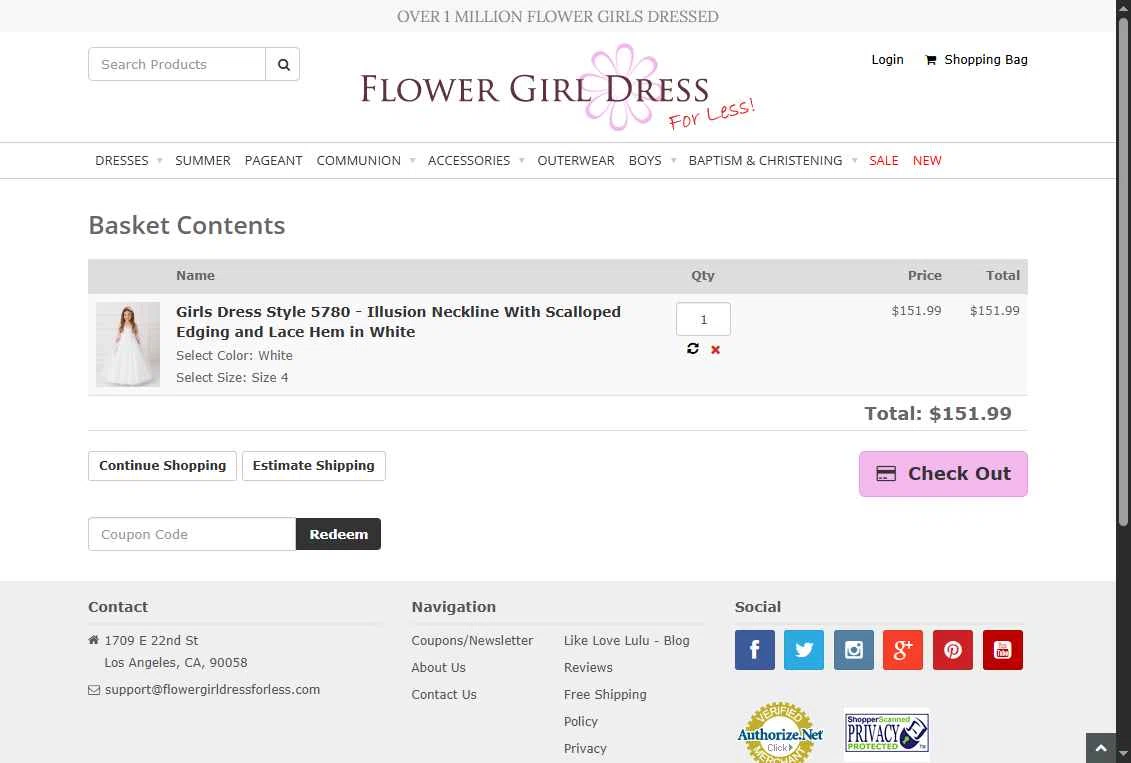Open the Pinterest social icon

click(x=953, y=650)
